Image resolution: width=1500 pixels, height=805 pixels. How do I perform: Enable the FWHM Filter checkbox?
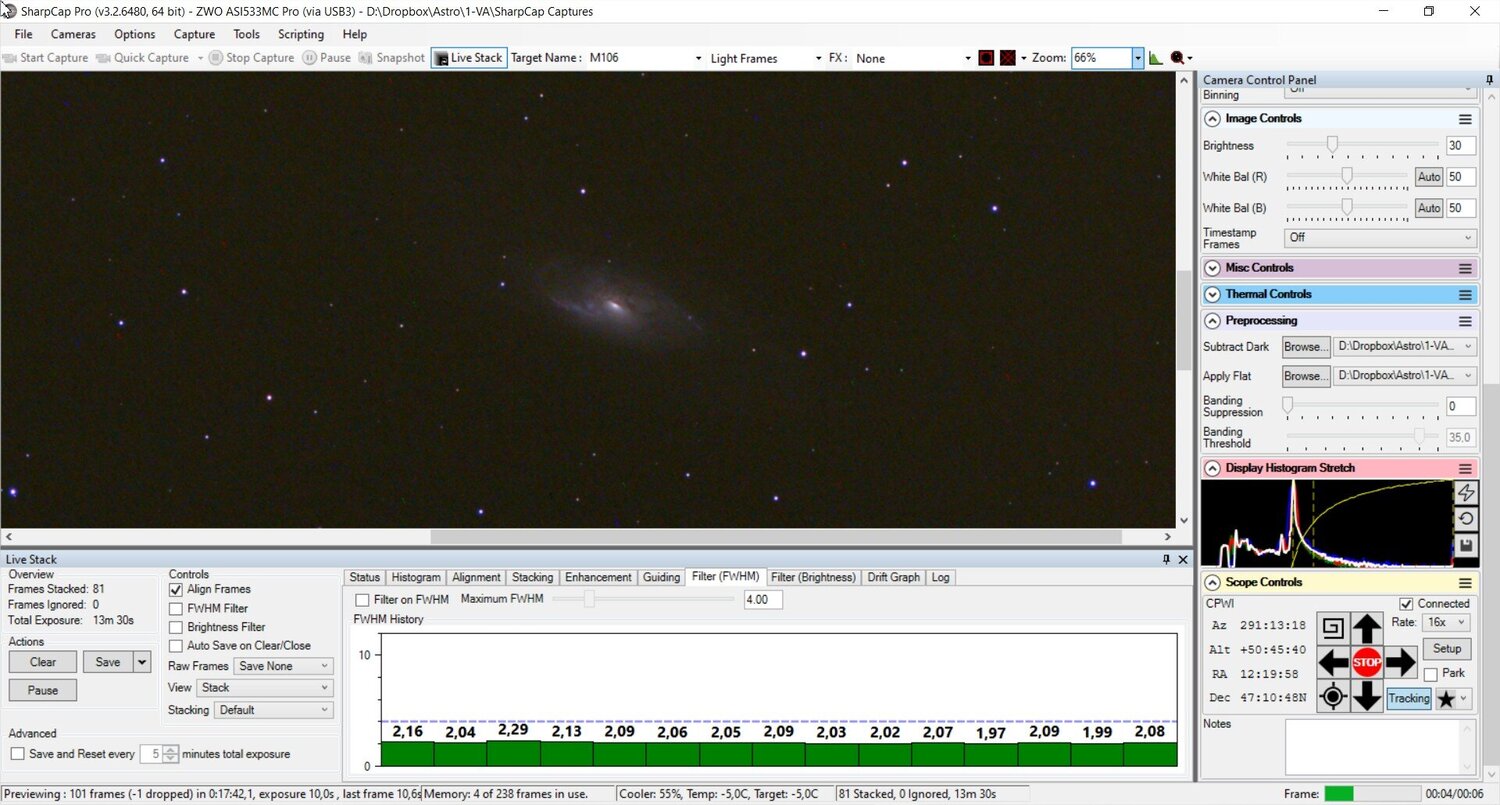click(x=175, y=607)
